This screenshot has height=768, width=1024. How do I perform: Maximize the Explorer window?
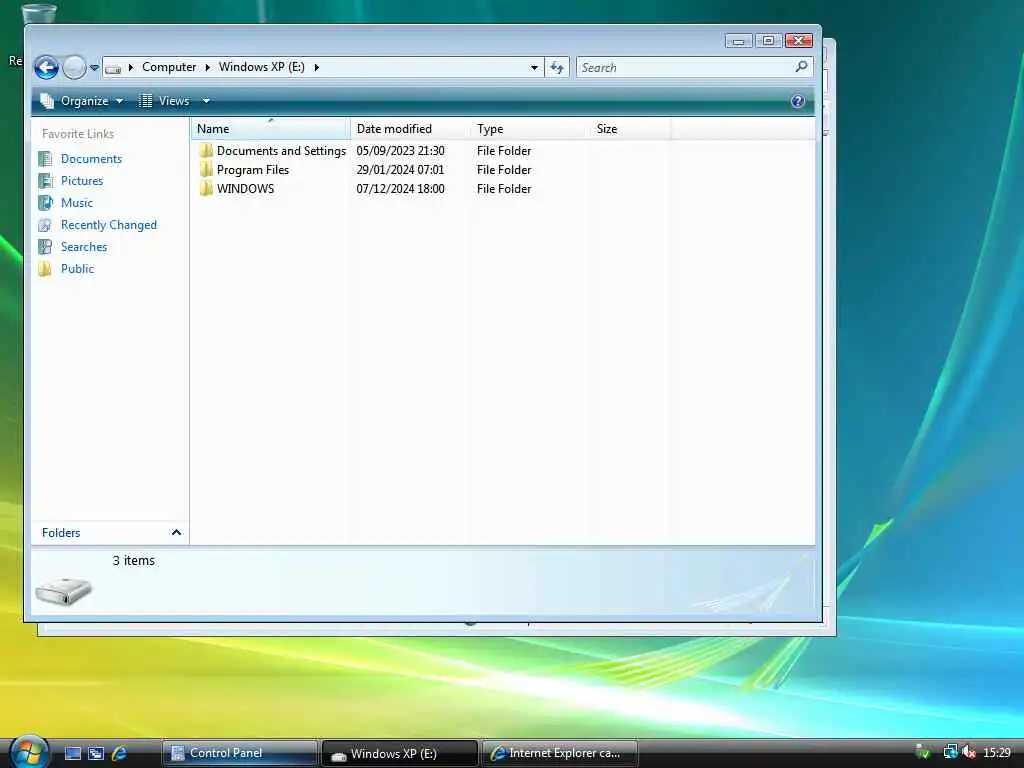[769, 40]
